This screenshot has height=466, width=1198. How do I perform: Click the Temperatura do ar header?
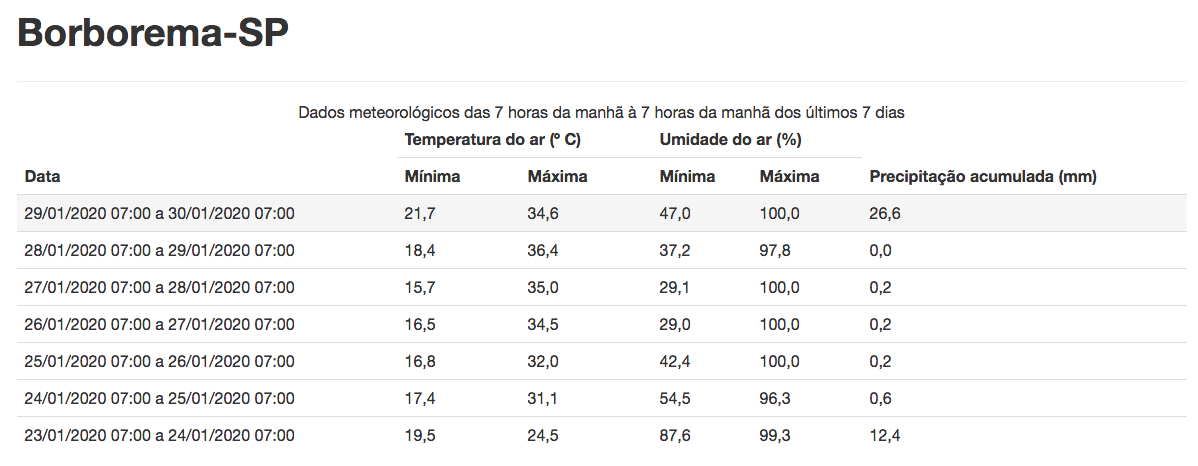pyautogui.click(x=492, y=139)
